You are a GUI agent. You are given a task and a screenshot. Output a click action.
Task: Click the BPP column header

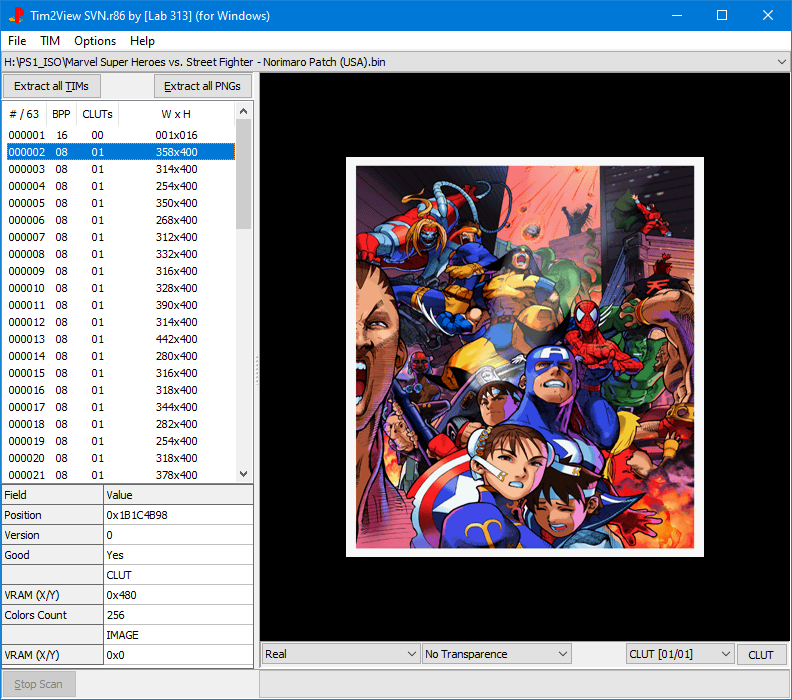(x=61, y=114)
